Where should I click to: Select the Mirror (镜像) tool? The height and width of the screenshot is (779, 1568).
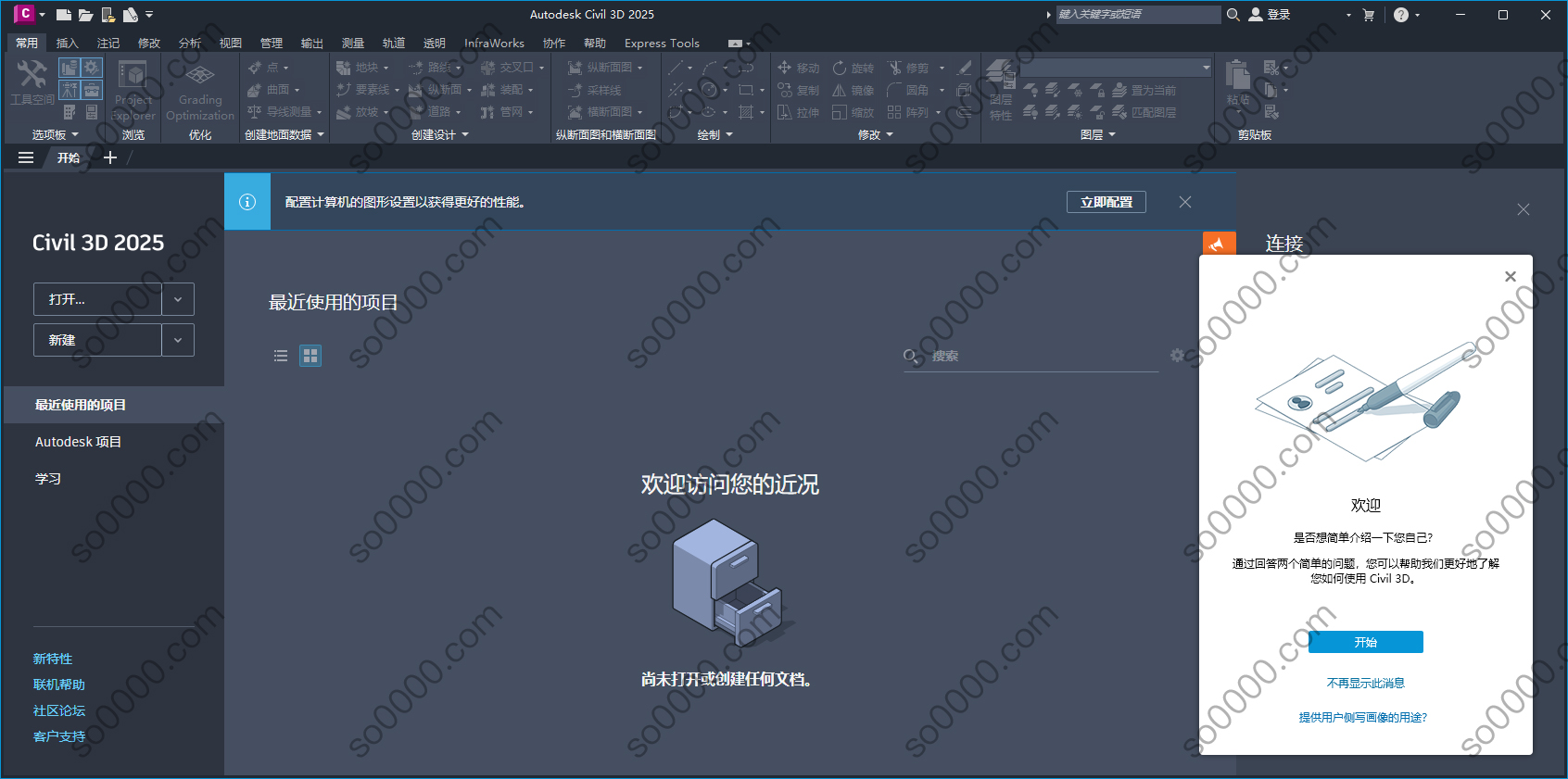853,90
